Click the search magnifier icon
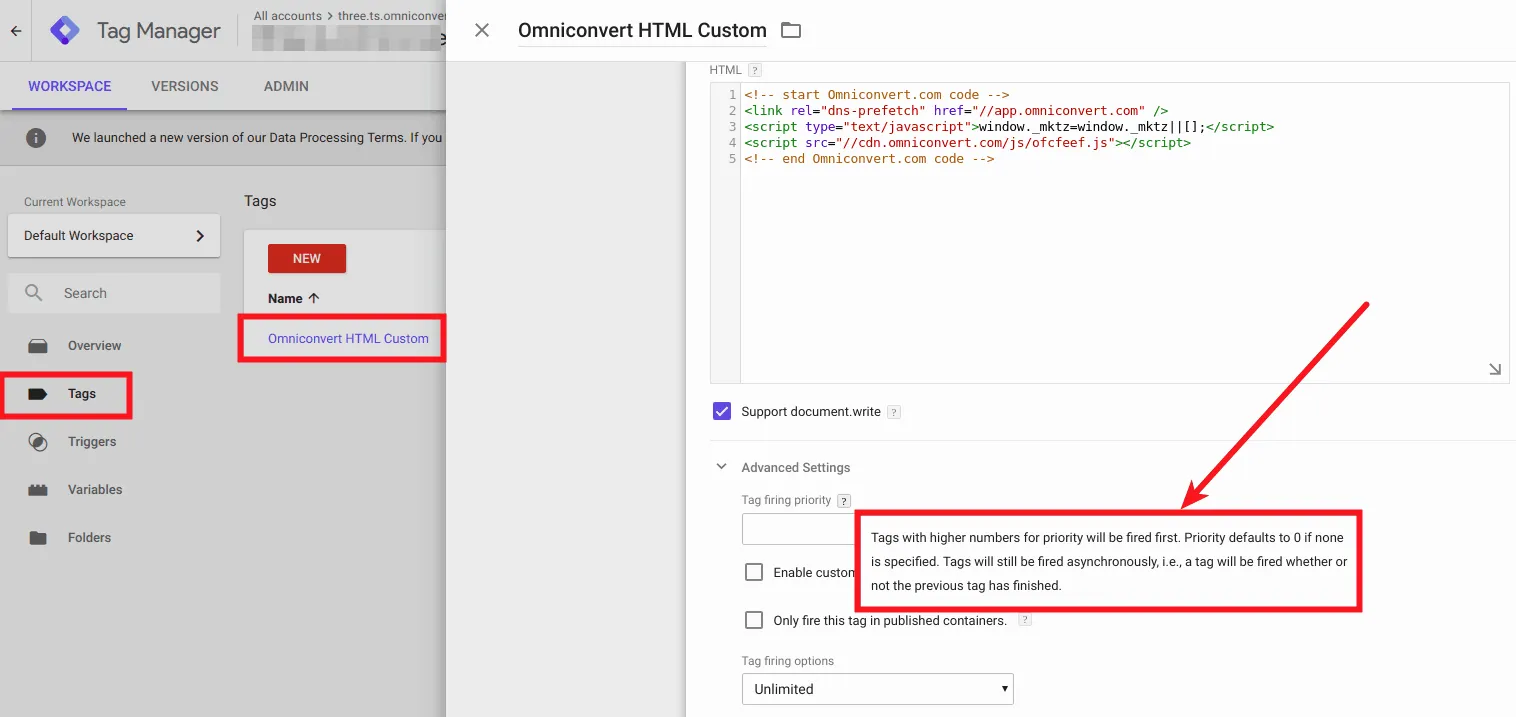The height and width of the screenshot is (717, 1516). pyautogui.click(x=34, y=293)
